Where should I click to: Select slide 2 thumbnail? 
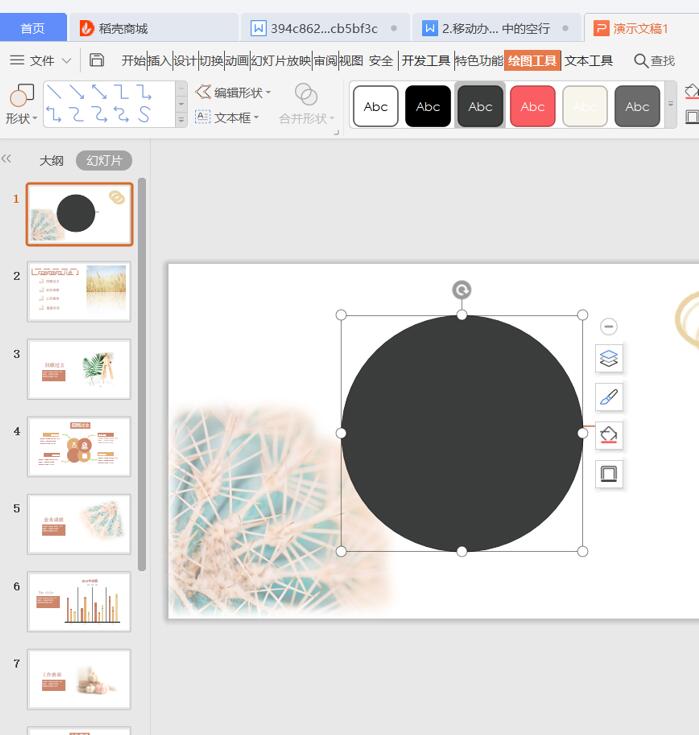[x=79, y=292]
